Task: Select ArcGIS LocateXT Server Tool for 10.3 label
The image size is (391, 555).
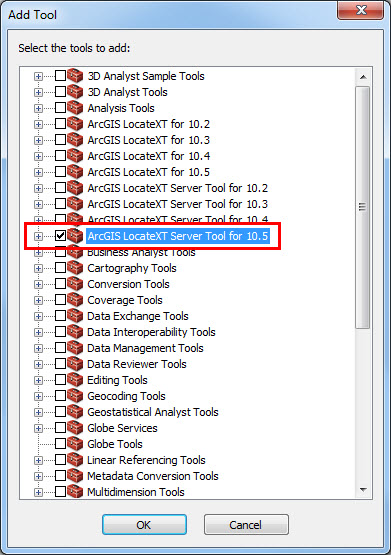Action: (178, 204)
